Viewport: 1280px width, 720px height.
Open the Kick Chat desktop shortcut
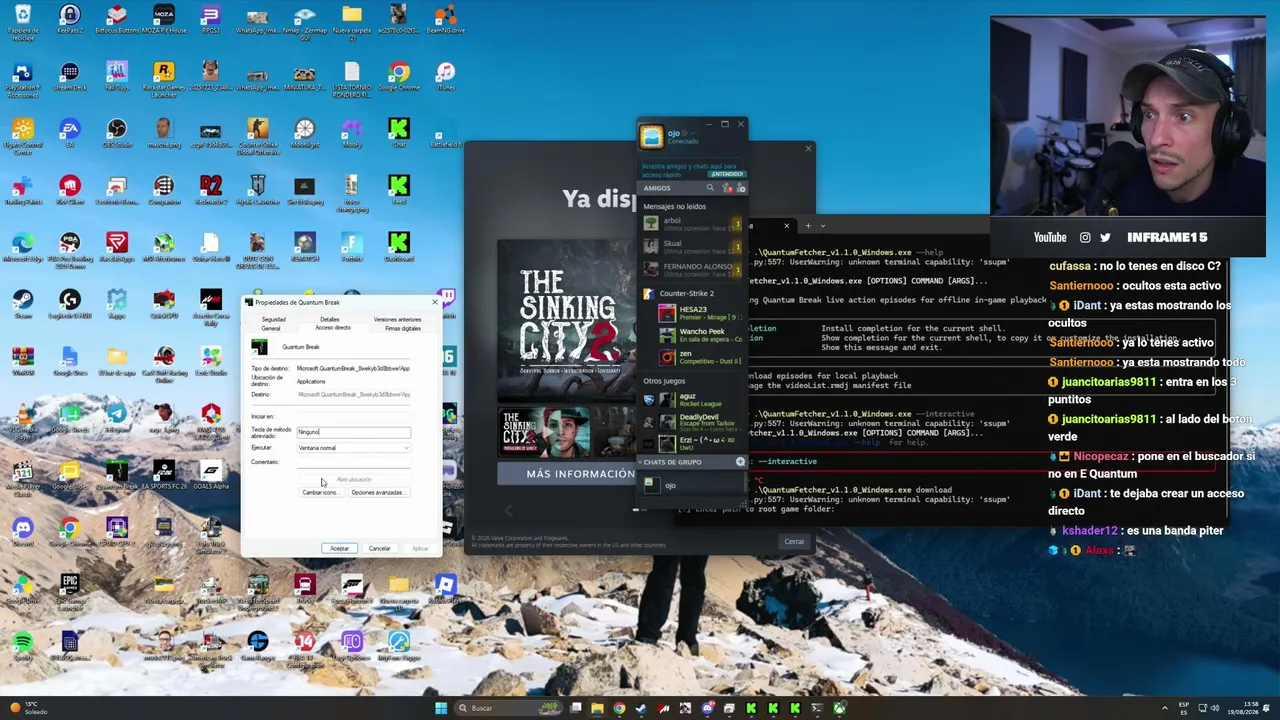399,133
